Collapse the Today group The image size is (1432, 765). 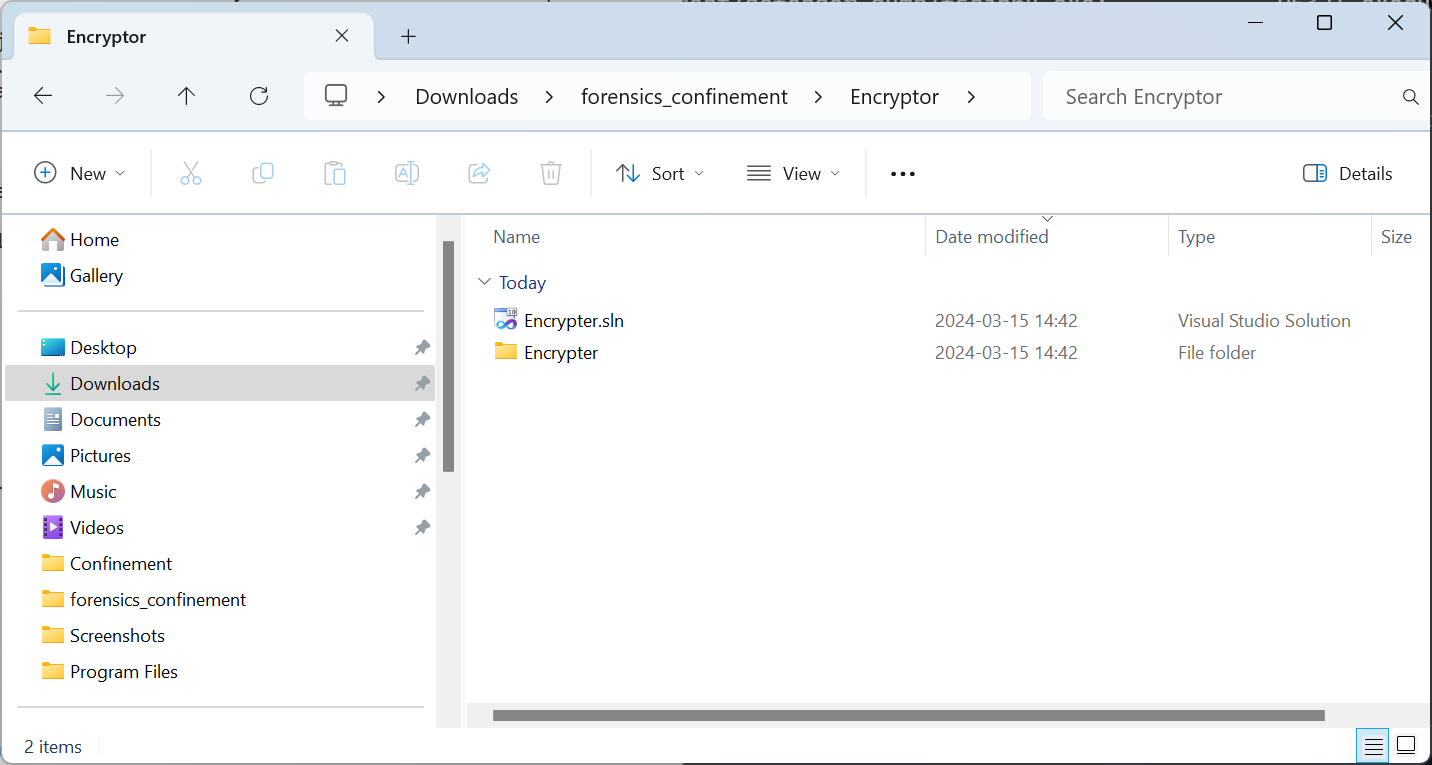(x=484, y=283)
